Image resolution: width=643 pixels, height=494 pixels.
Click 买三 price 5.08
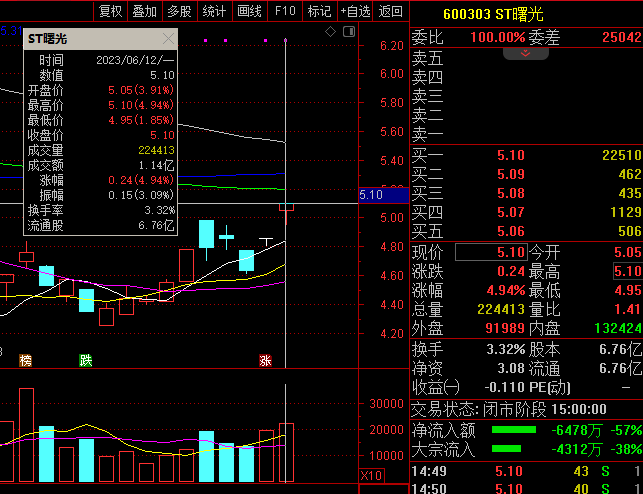511,193
